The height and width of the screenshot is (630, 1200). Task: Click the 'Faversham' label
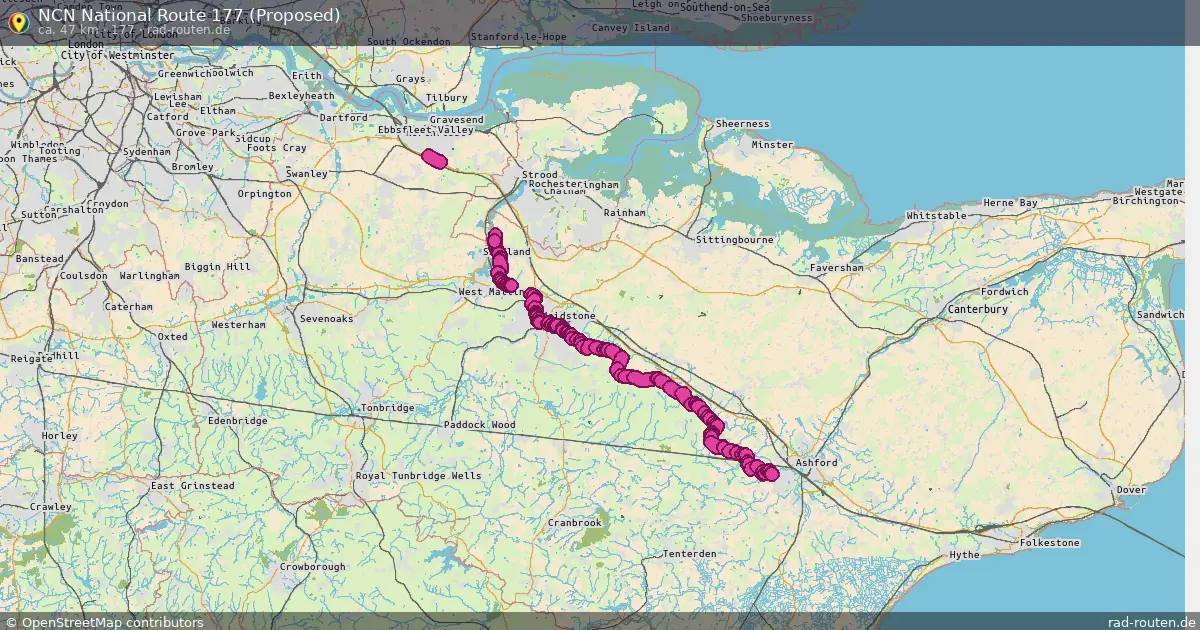(x=835, y=269)
